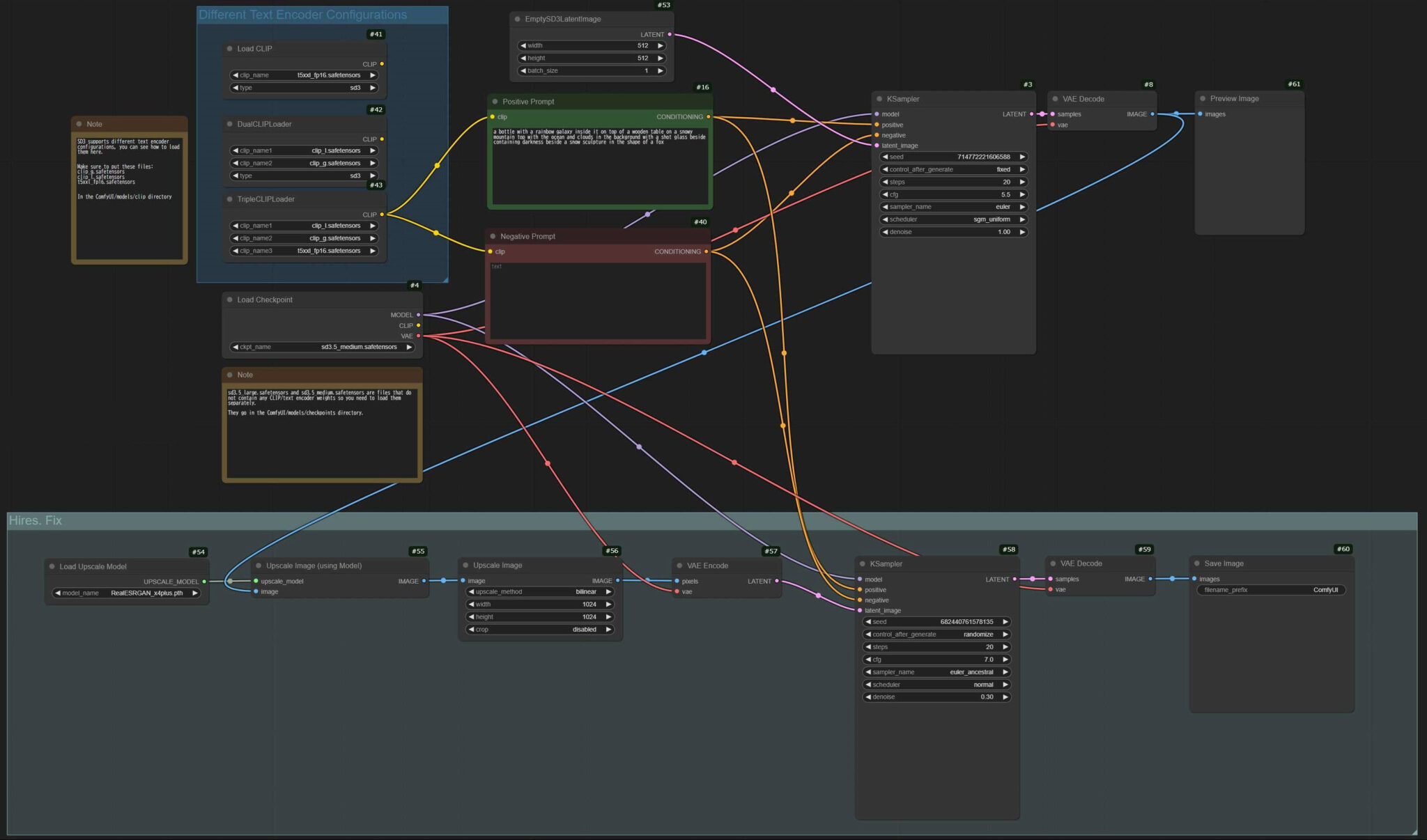Click the collapse dot on the TripleCLIPLoader node
Screen dimensions: 1427x840
pyautogui.click(x=230, y=199)
